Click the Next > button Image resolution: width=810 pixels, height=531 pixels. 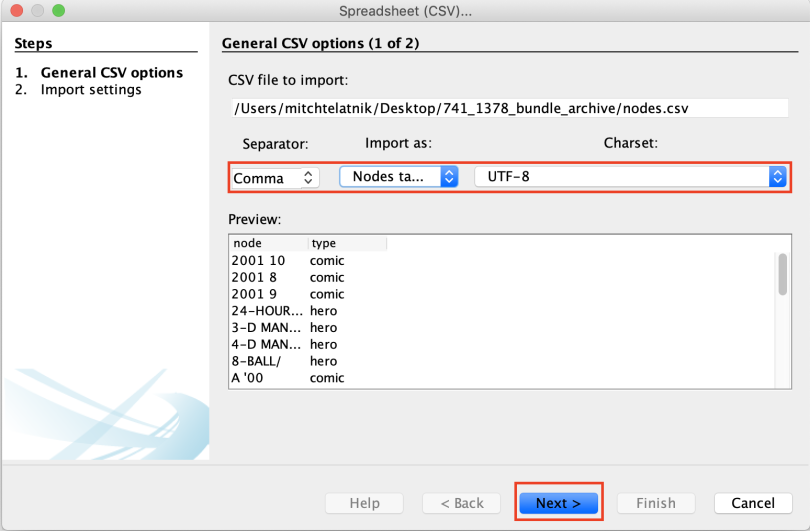pyautogui.click(x=558, y=503)
